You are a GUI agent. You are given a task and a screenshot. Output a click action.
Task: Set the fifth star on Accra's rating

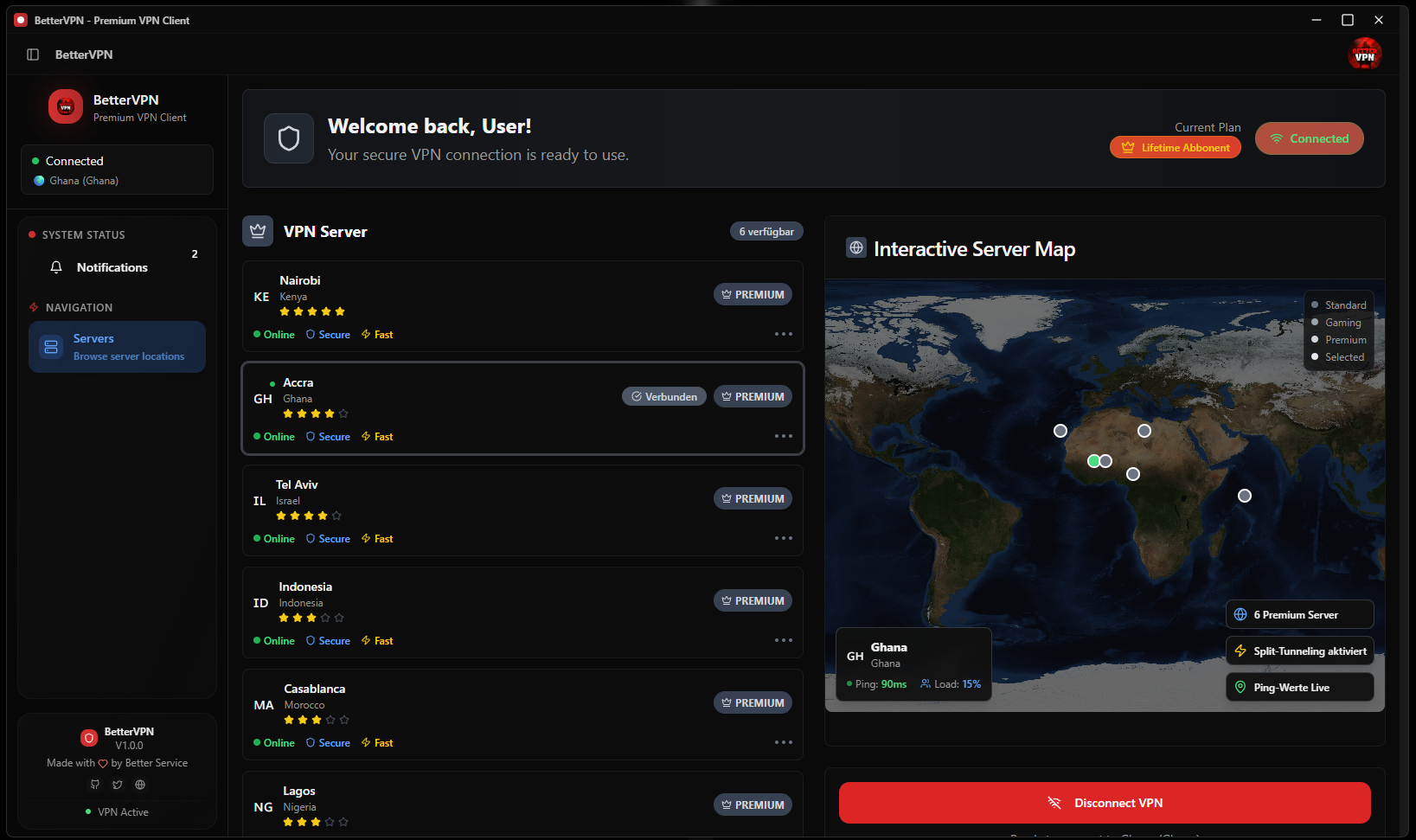point(343,414)
